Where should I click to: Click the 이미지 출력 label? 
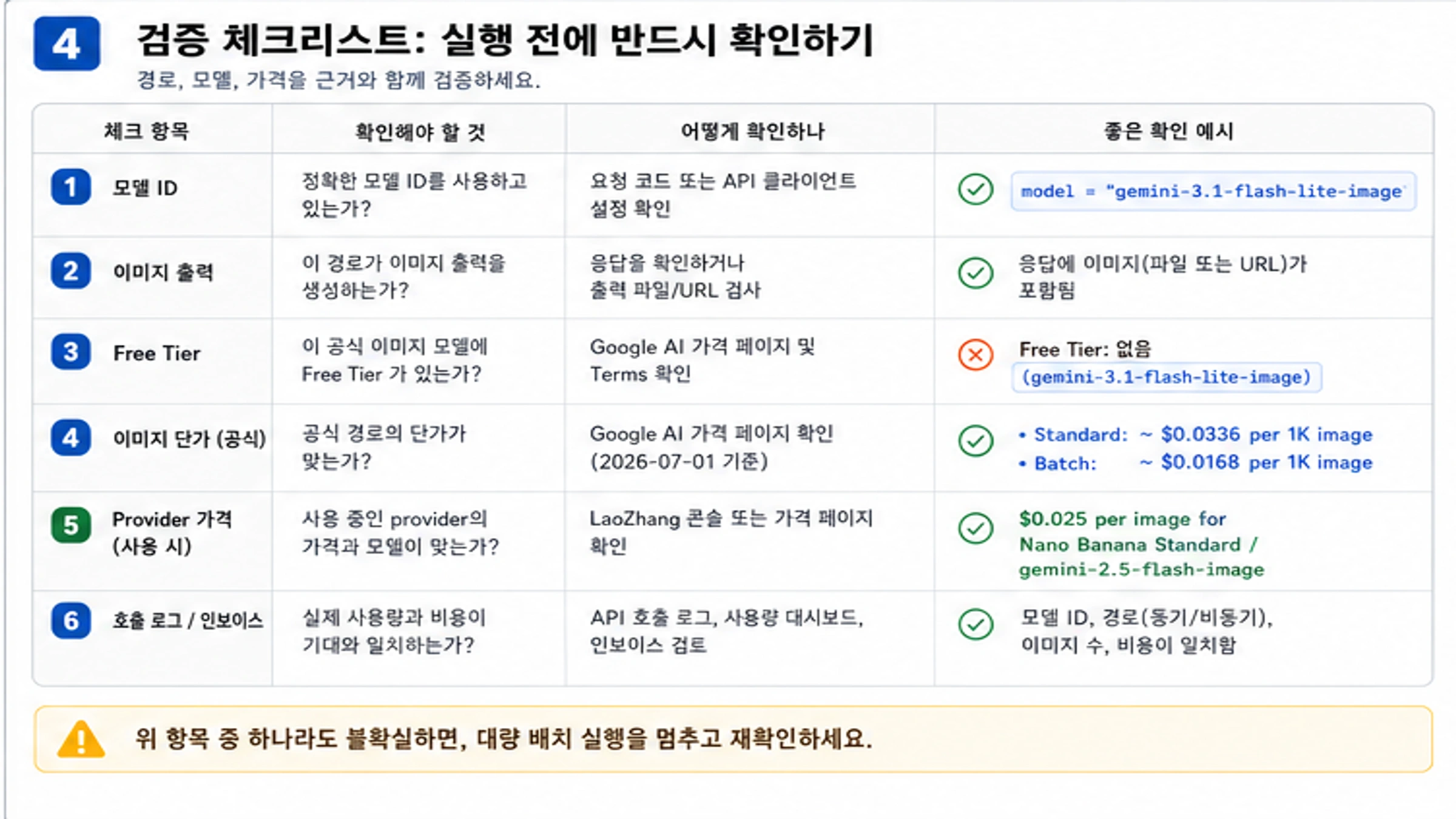click(163, 272)
